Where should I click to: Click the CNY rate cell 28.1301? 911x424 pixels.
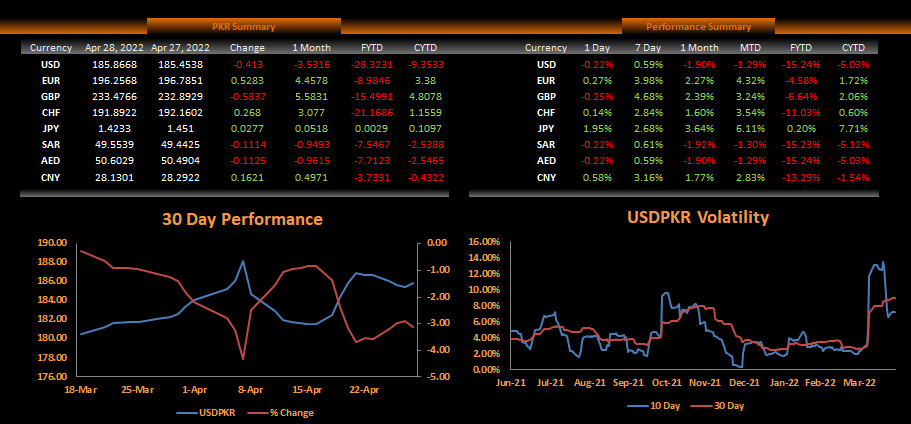point(113,176)
